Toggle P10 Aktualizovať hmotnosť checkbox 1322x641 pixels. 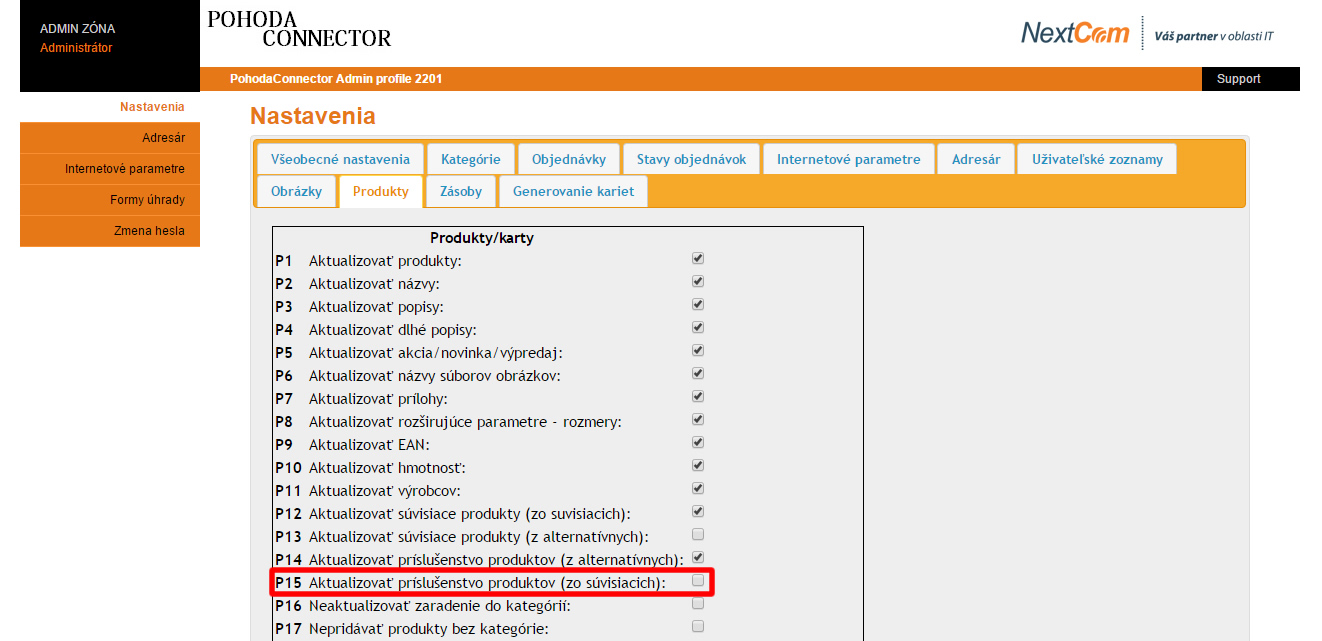(698, 465)
